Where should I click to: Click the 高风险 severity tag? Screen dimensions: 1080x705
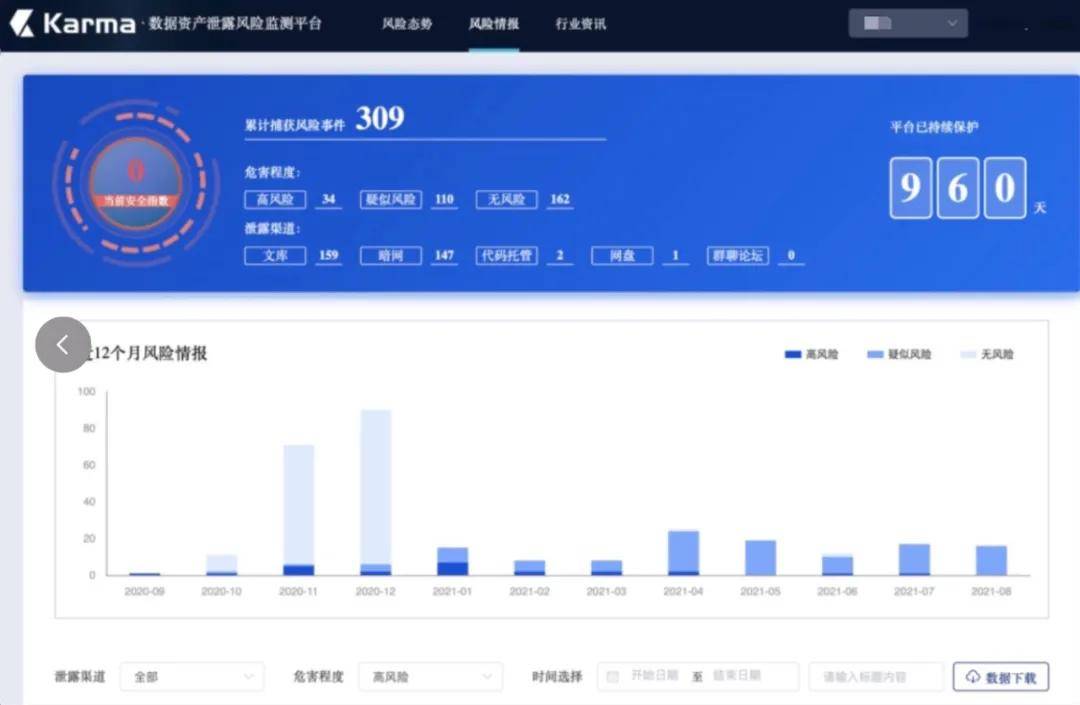tap(275, 199)
